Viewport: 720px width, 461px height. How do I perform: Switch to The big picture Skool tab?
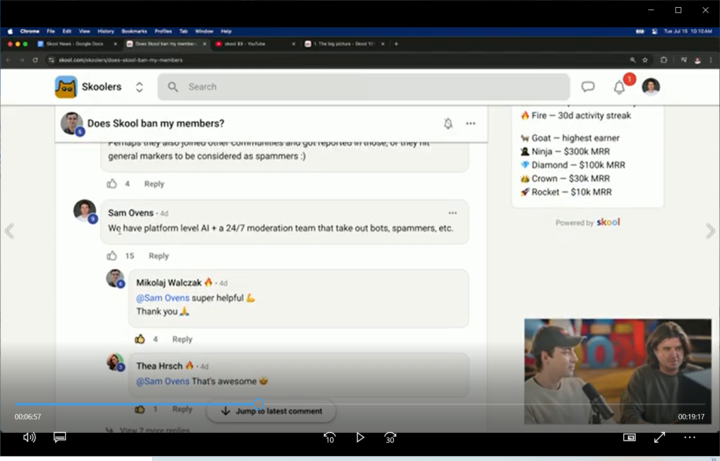click(x=342, y=44)
